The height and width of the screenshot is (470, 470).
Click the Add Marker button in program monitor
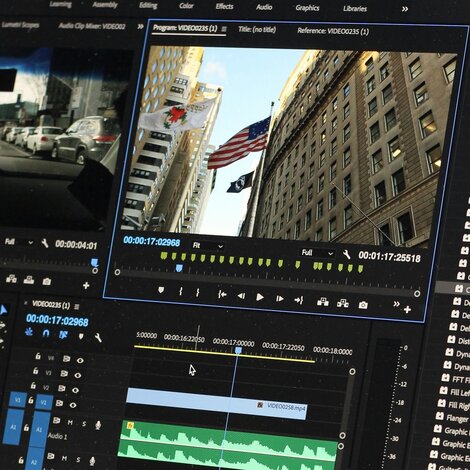click(x=161, y=290)
